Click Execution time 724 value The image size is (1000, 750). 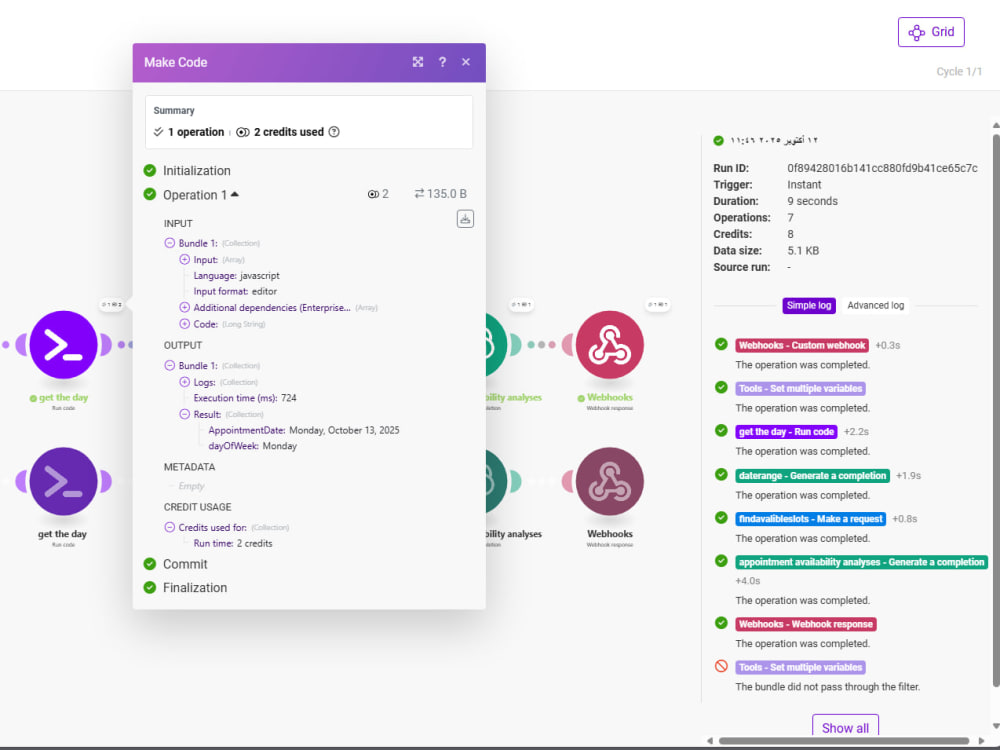pos(289,398)
